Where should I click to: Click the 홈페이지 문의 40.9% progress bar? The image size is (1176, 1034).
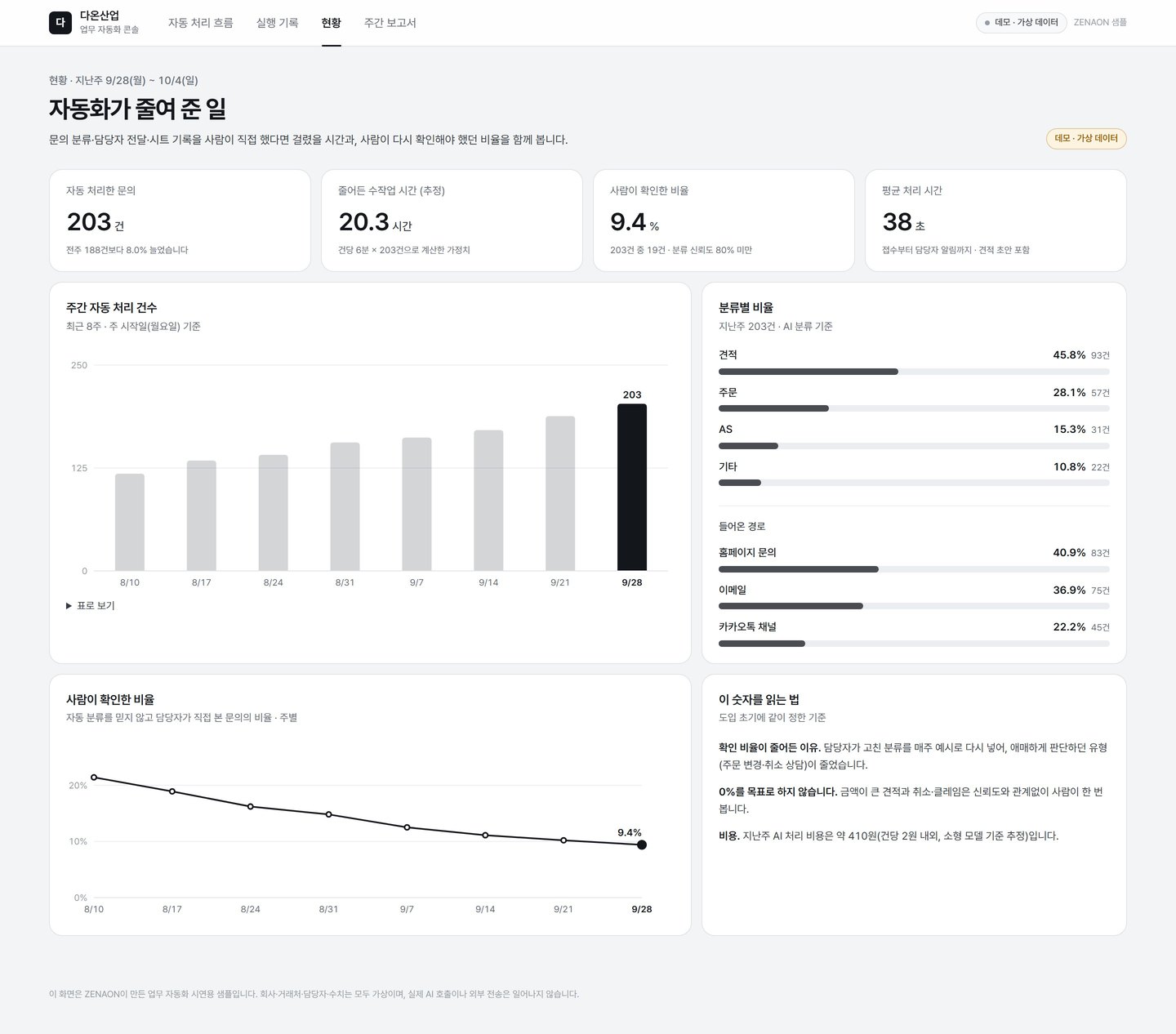[x=914, y=569]
